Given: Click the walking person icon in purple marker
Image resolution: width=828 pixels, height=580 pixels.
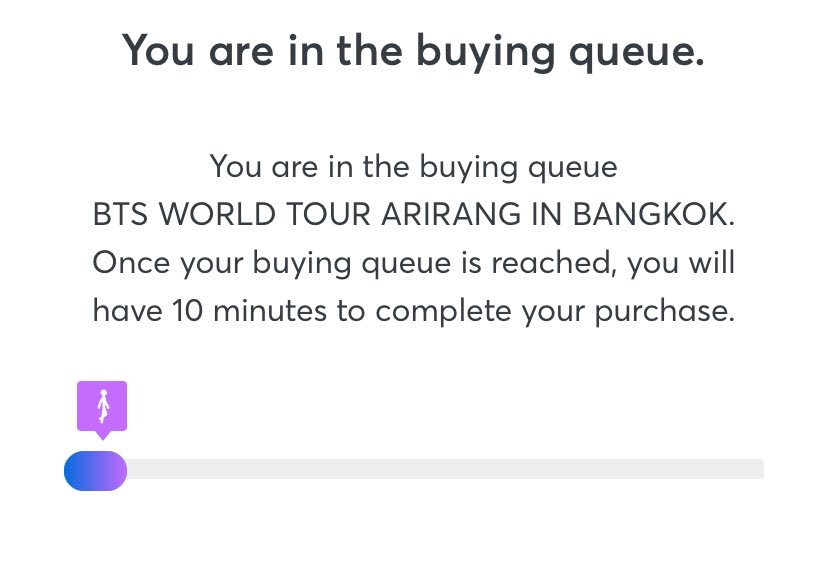Looking at the screenshot, I should coord(103,406).
